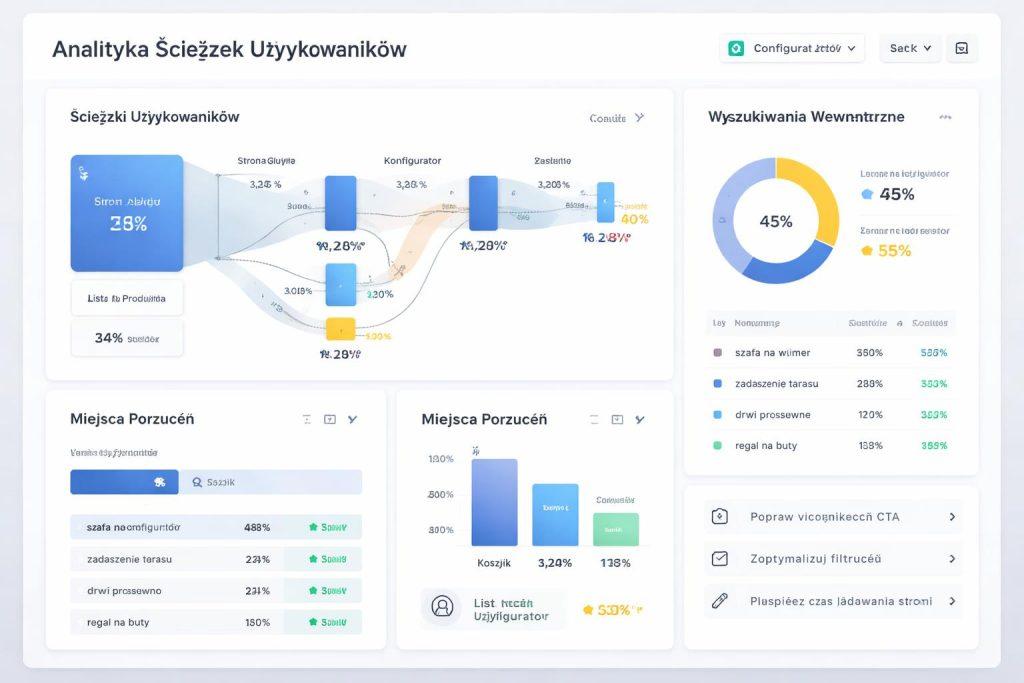The width and height of the screenshot is (1024, 683).
Task: Click the magnifier icon in the Koszyk tab
Action: 196,482
